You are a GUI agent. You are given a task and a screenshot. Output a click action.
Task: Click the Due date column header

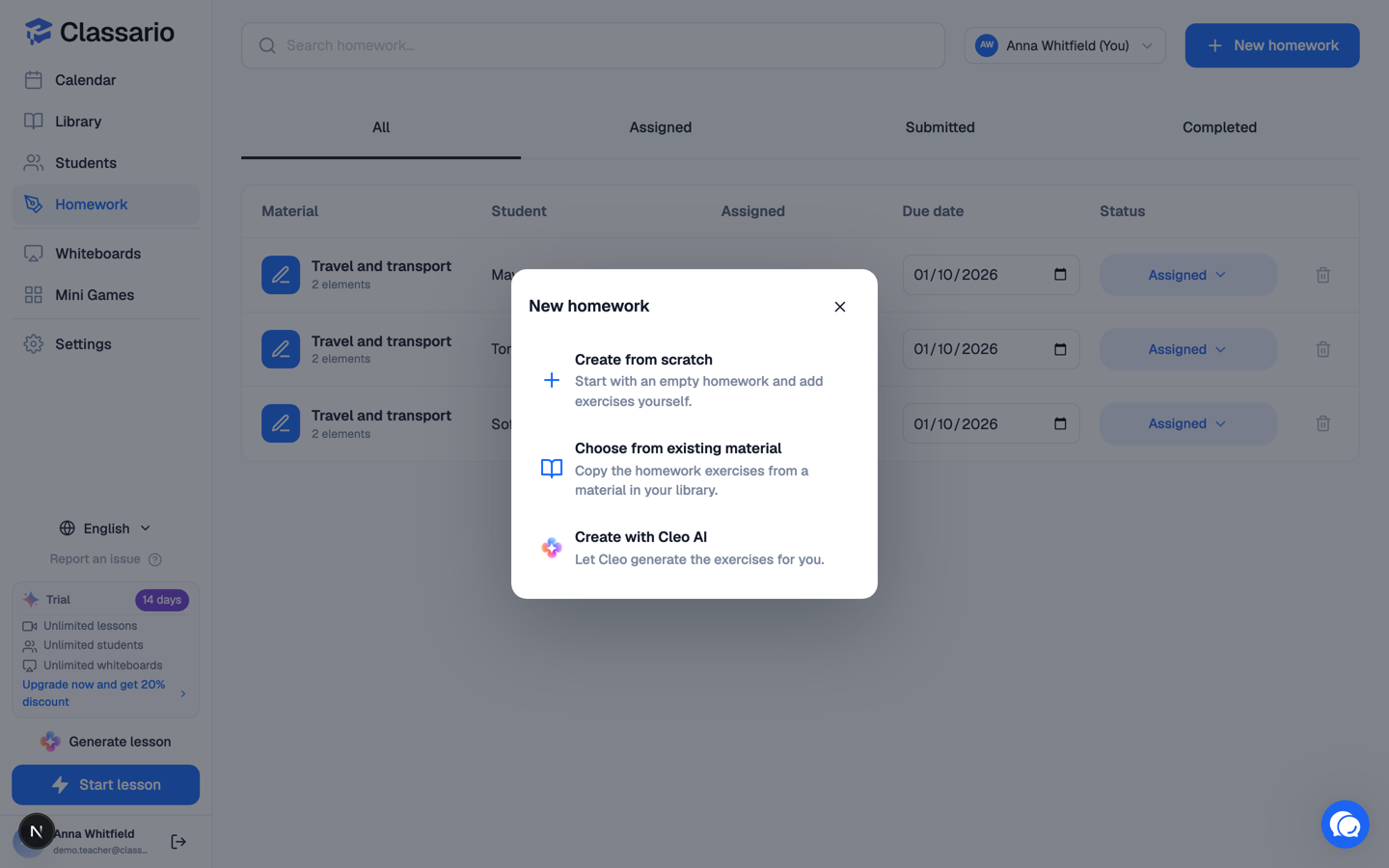tap(933, 211)
